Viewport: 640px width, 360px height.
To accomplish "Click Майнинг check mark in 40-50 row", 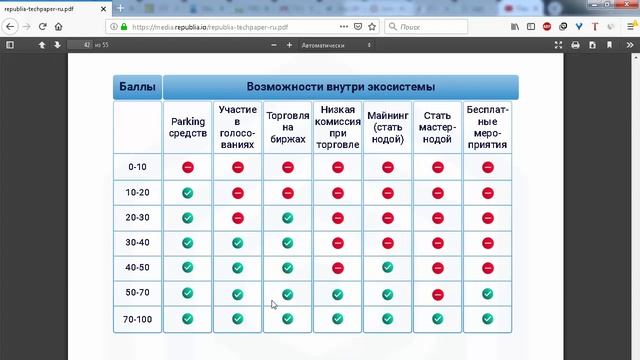I will [388, 267].
